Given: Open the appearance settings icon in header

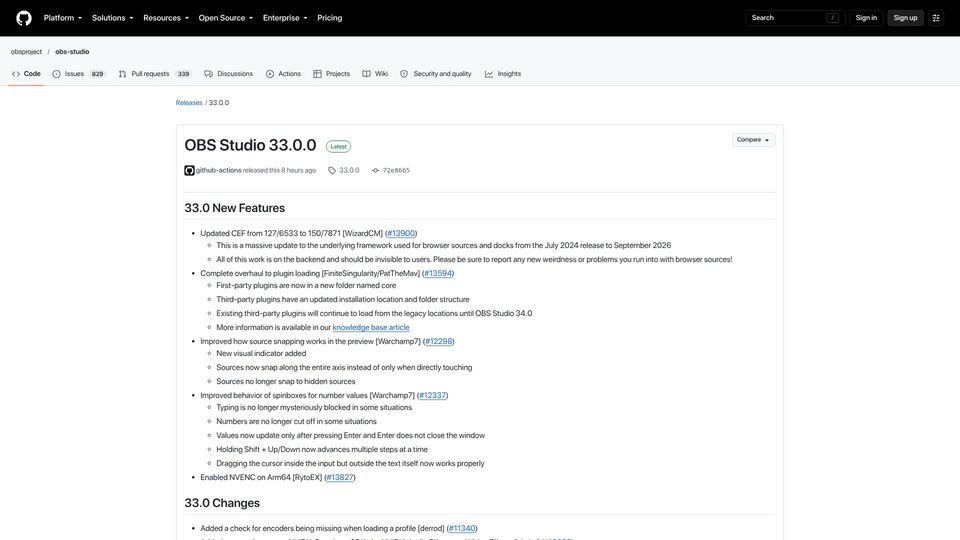Looking at the screenshot, I should pos(936,18).
